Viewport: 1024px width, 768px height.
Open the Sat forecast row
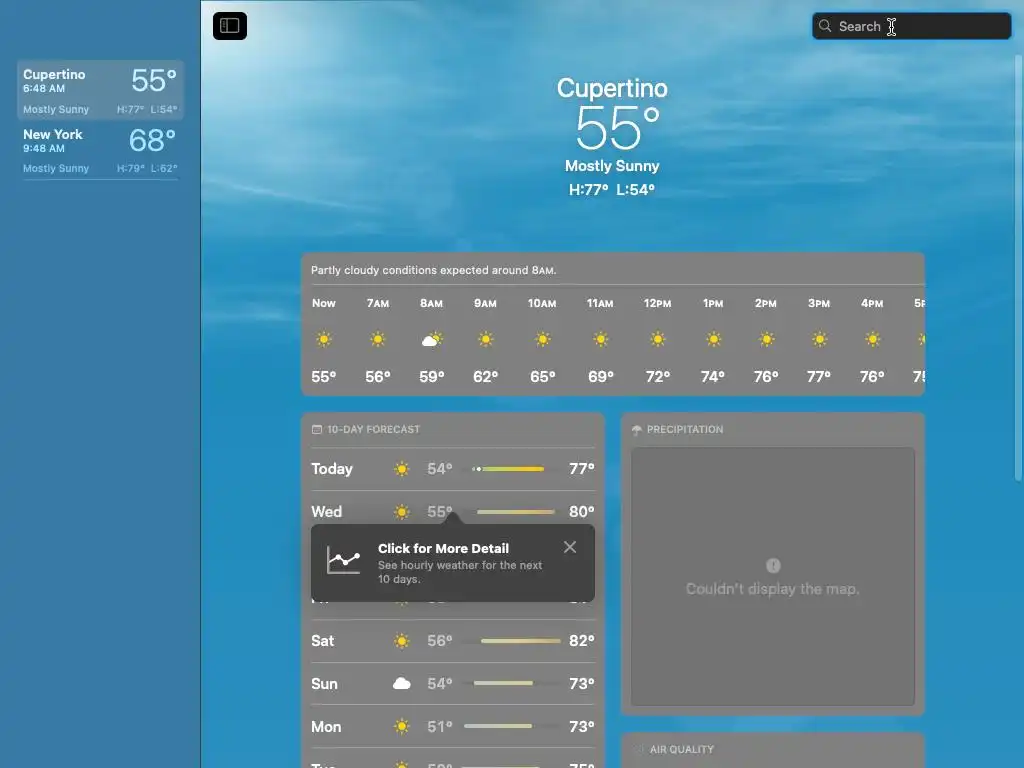453,641
